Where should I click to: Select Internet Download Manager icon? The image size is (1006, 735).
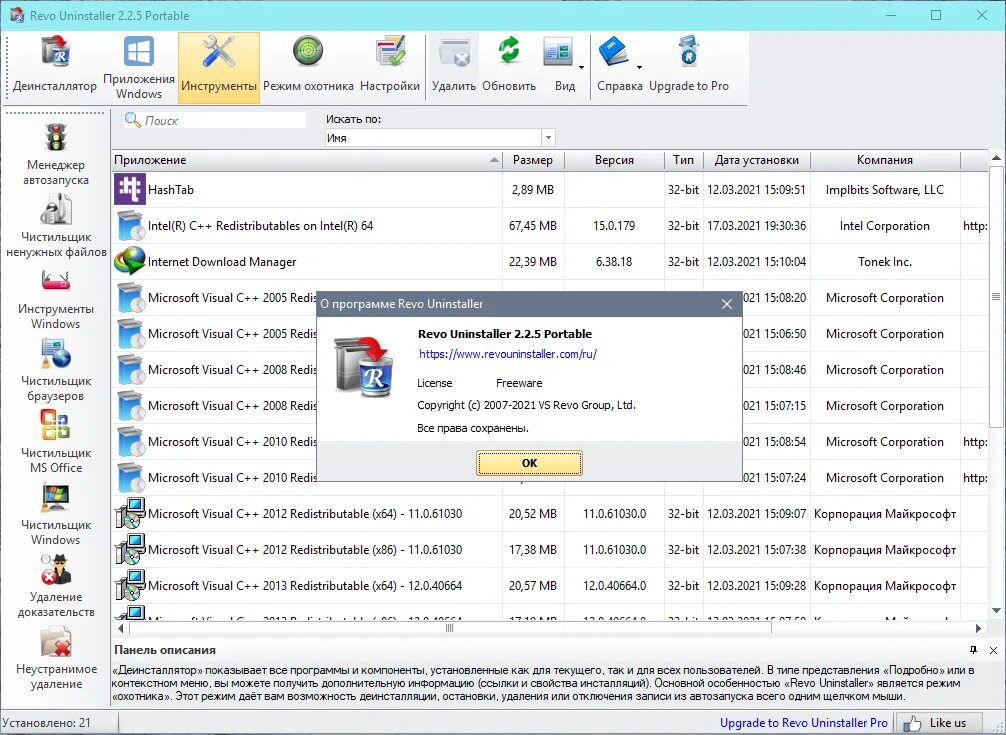130,261
